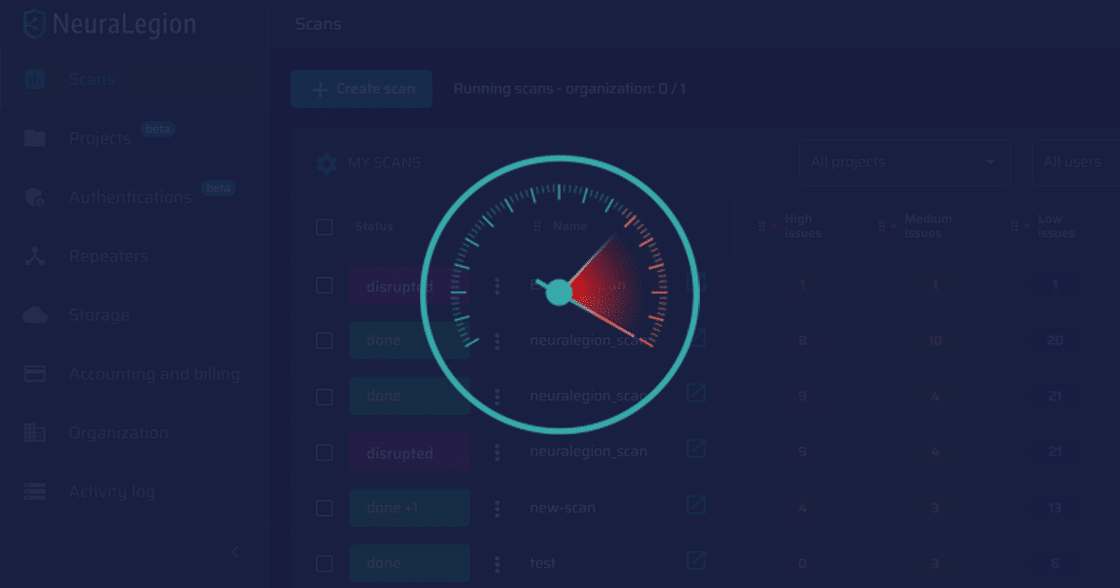Open three-dot menu for test row

point(497,564)
